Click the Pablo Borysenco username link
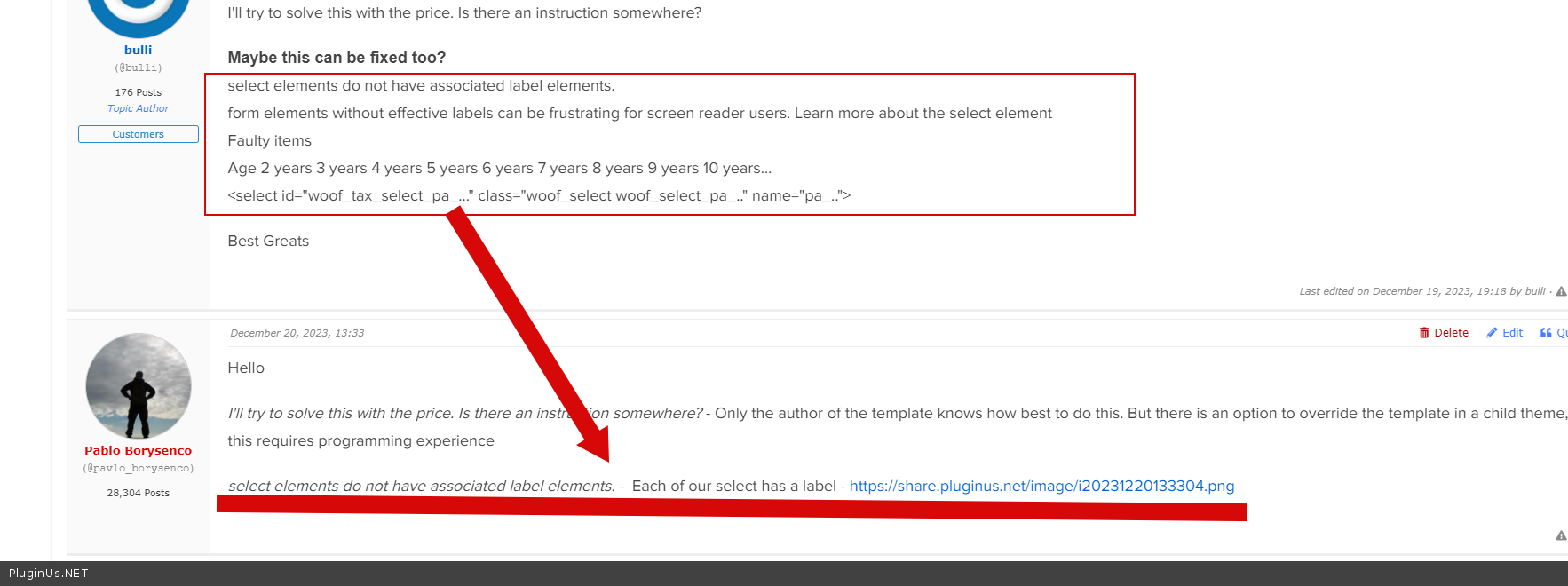Screen dimensions: 1568x586 tap(138, 450)
